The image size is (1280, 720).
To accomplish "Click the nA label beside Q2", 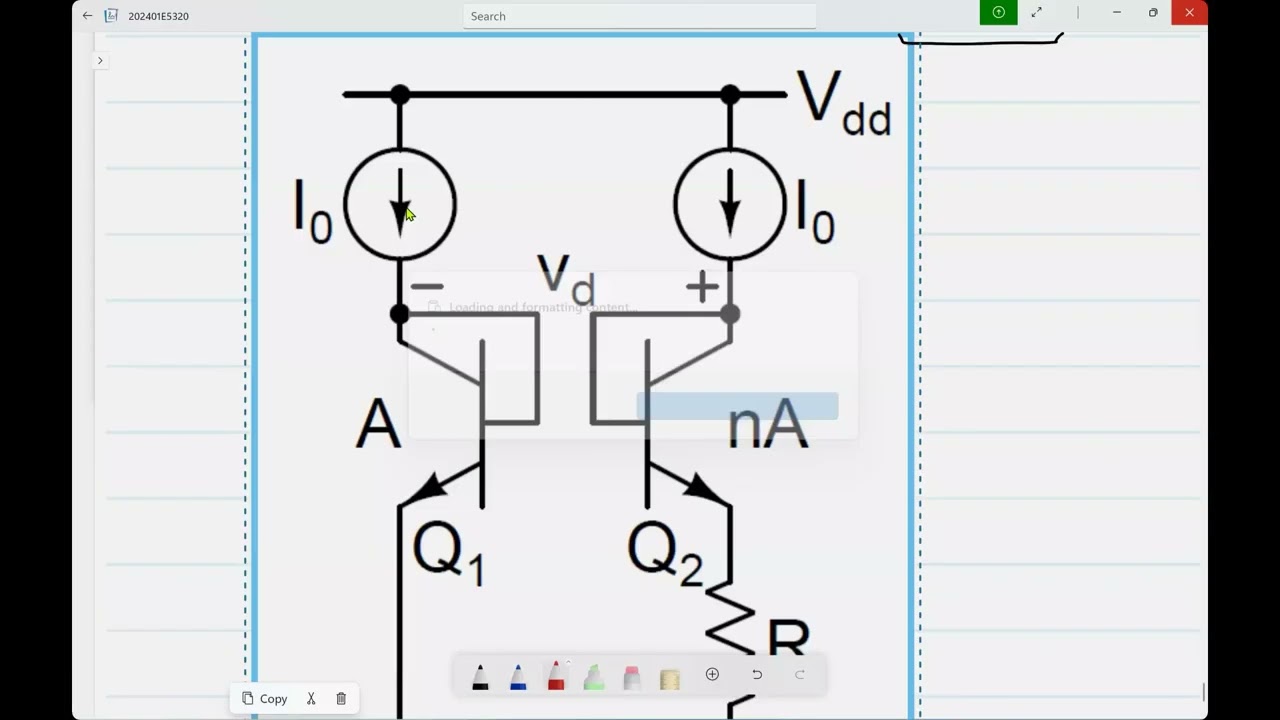I will point(767,425).
